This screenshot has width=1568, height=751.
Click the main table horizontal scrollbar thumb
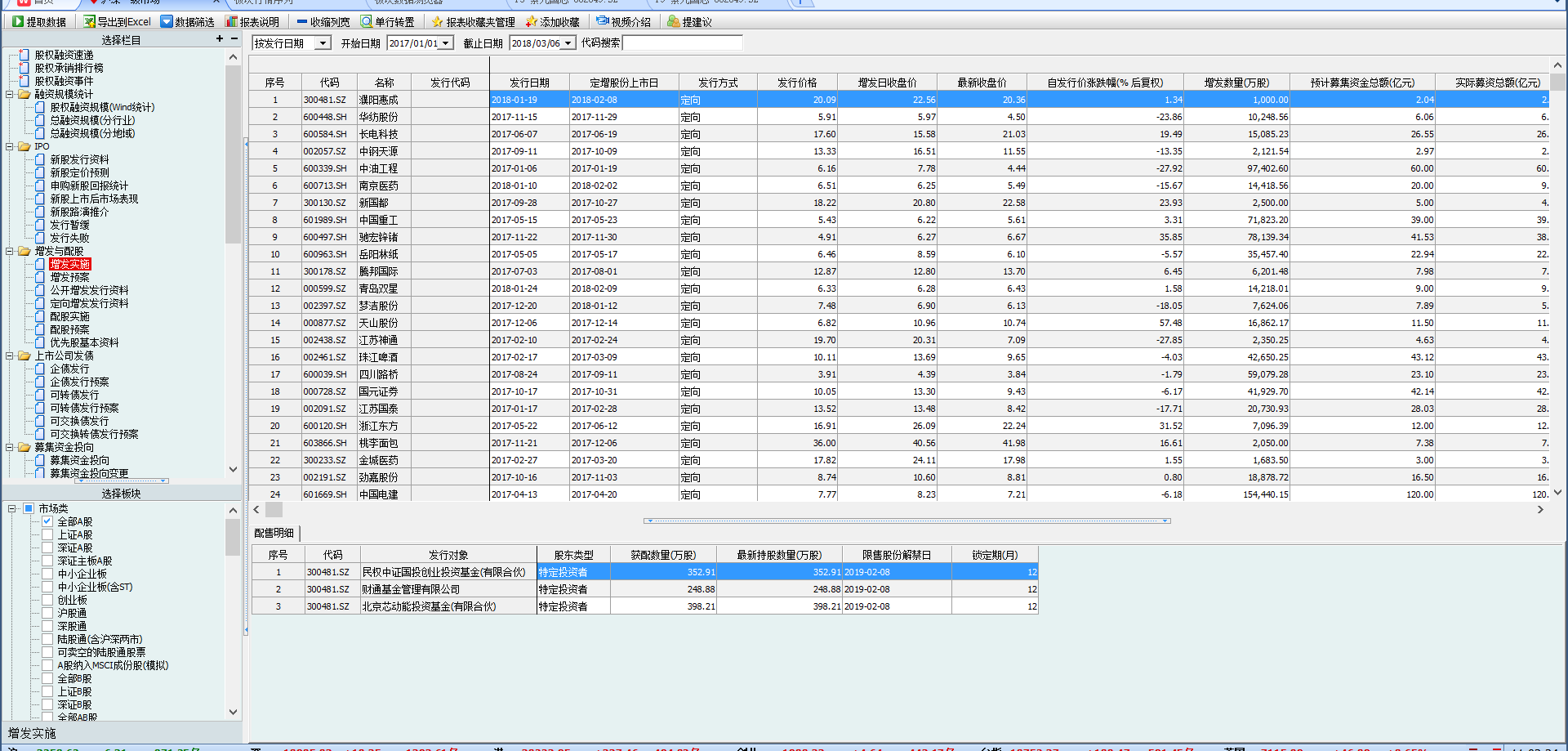(274, 509)
